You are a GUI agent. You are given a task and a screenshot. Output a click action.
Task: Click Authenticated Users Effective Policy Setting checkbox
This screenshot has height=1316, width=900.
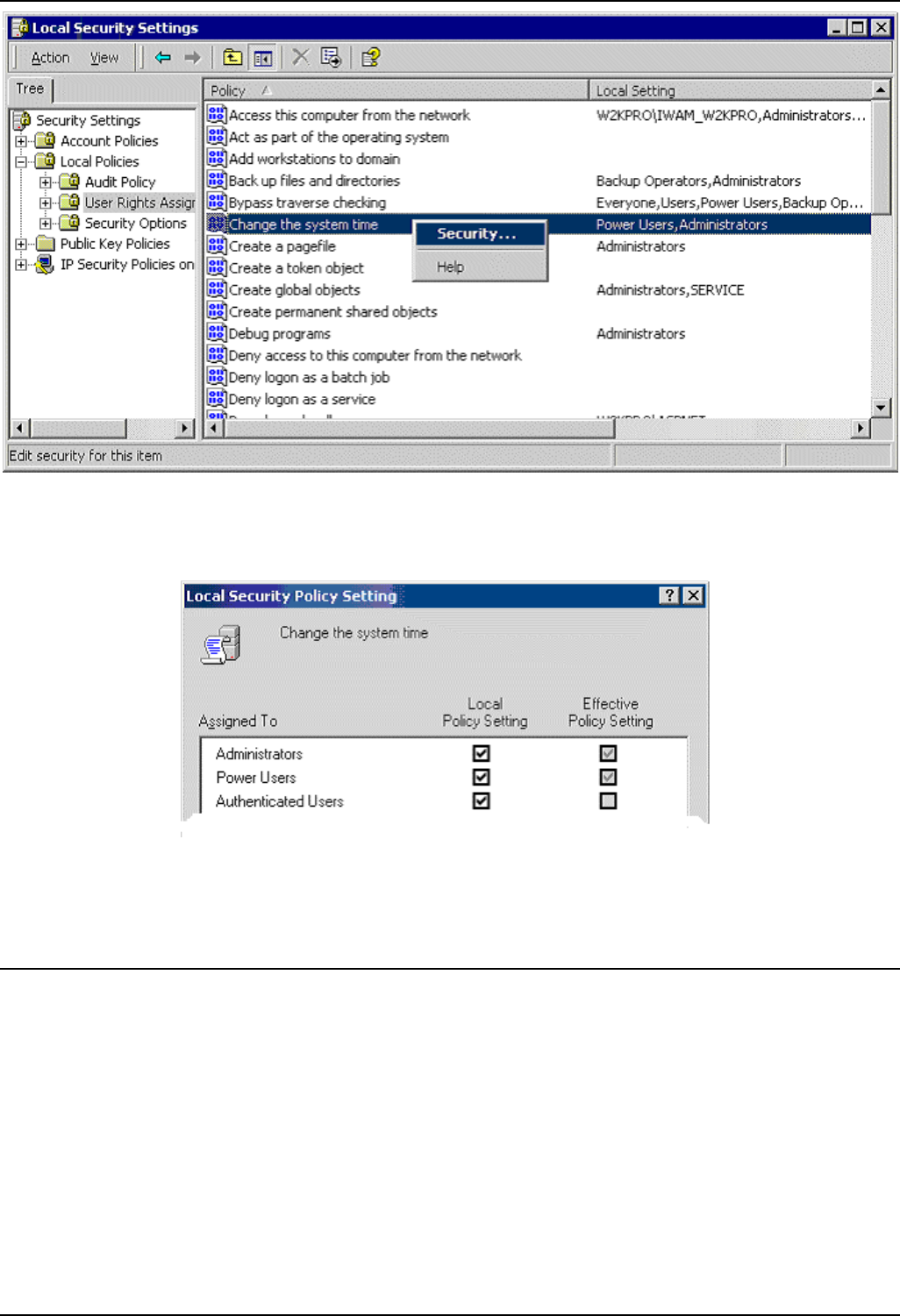[608, 800]
